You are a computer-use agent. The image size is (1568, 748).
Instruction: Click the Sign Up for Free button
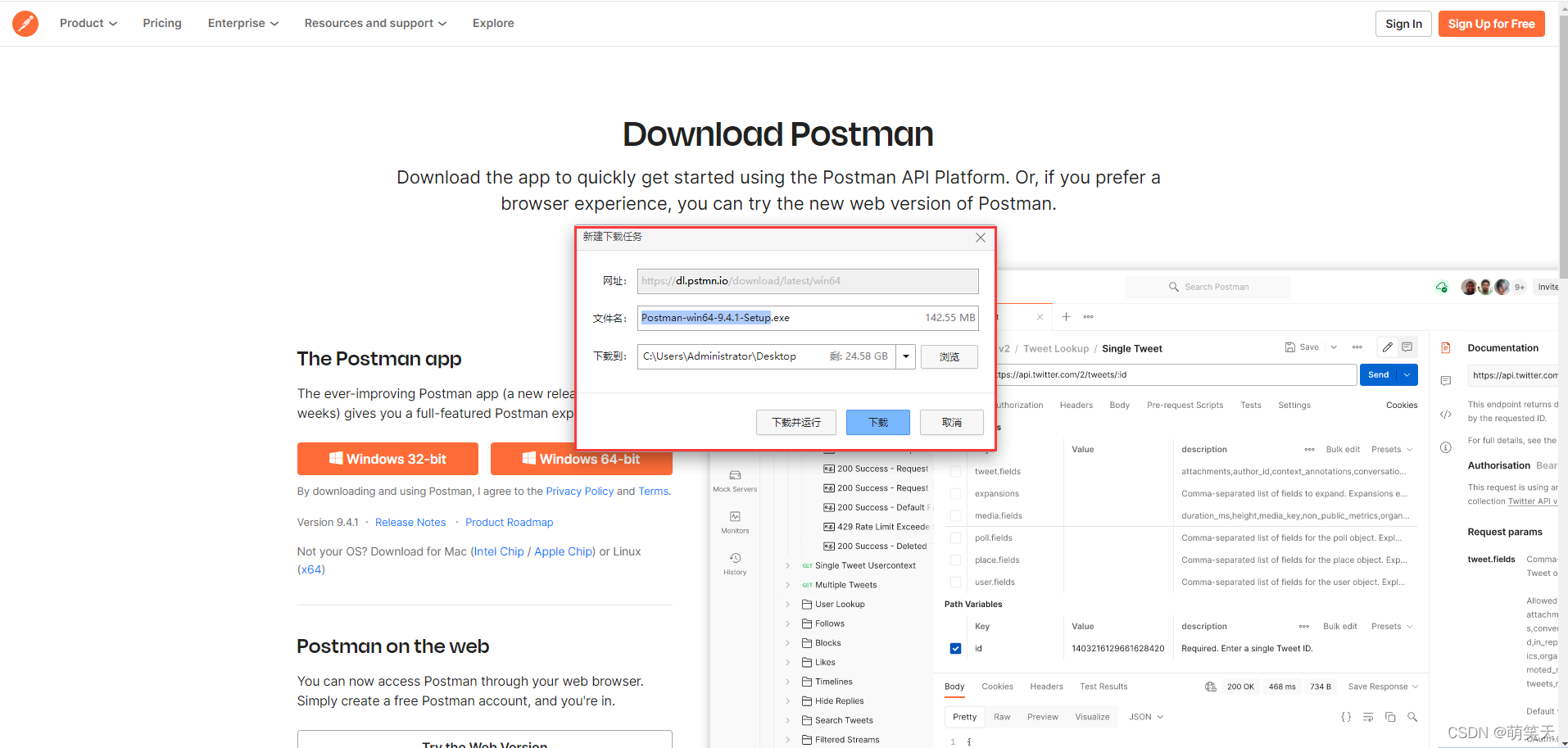1492,24
